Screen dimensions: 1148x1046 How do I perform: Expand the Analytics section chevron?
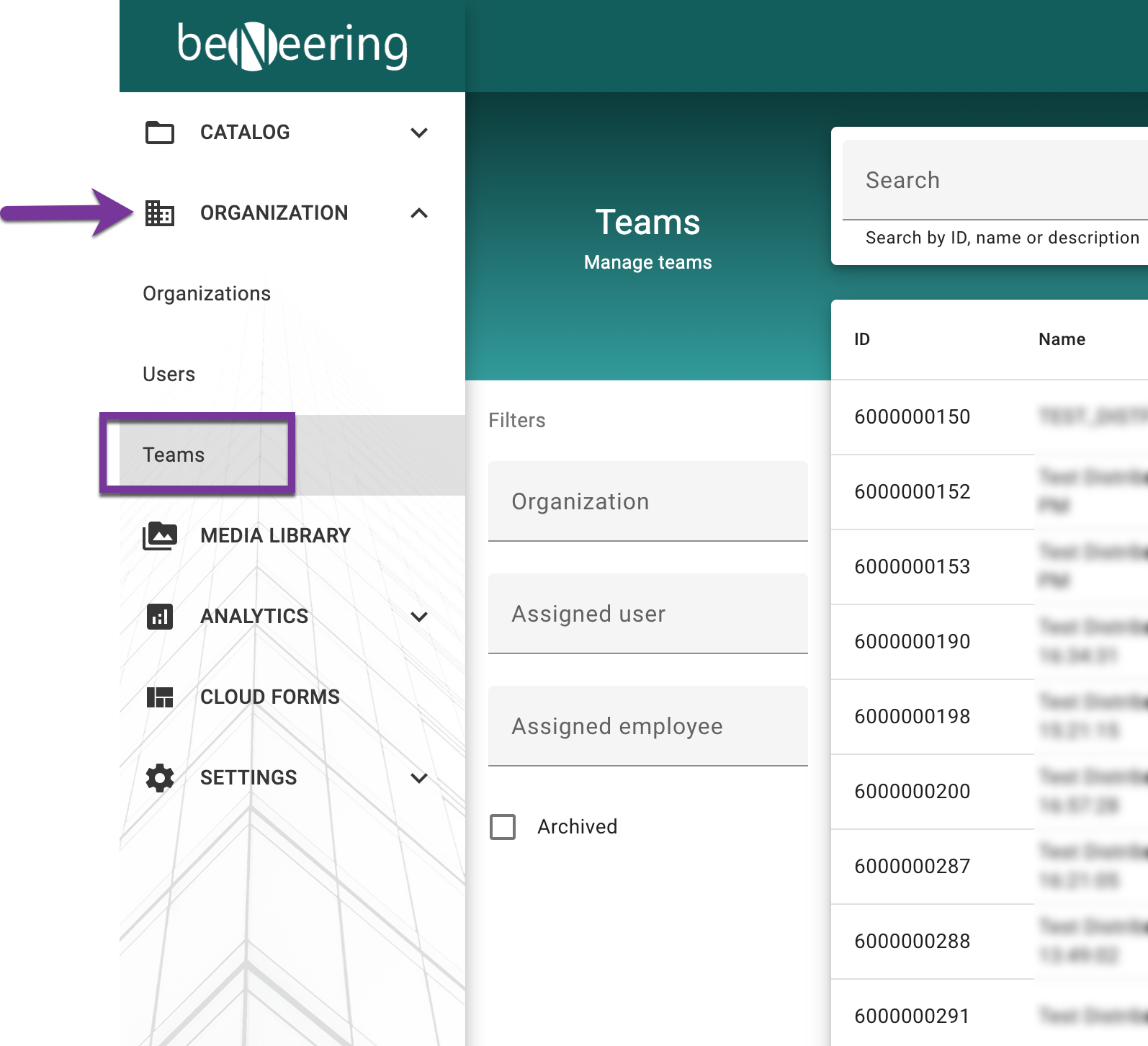419,617
